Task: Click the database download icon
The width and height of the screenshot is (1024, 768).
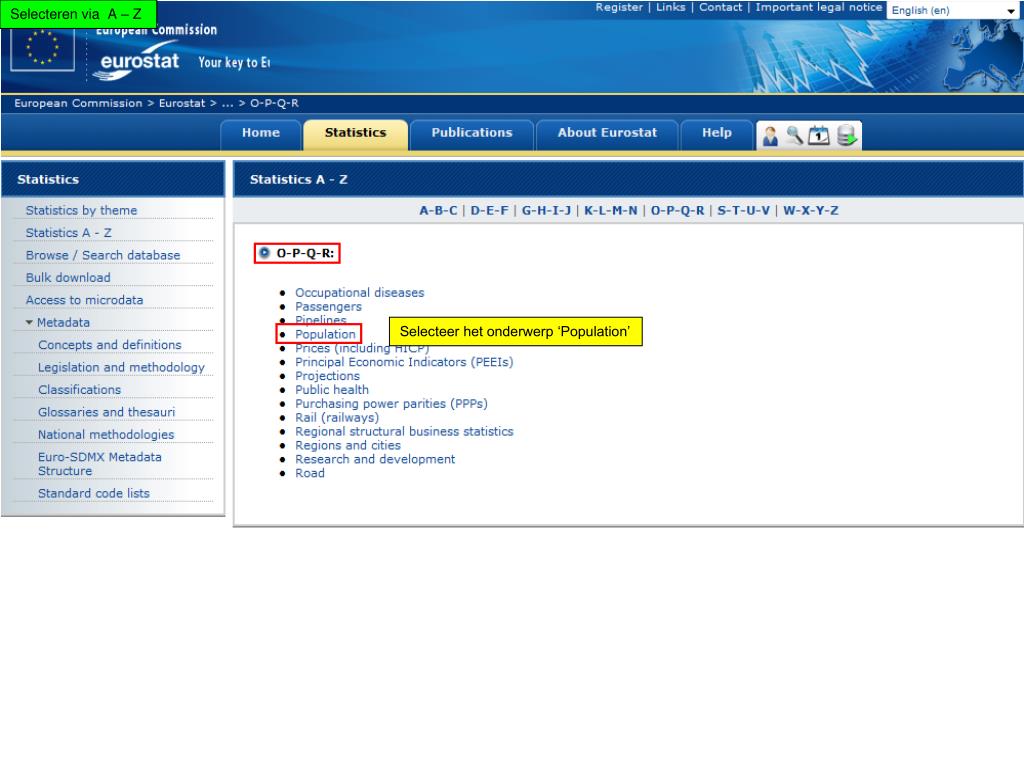Action: [846, 136]
